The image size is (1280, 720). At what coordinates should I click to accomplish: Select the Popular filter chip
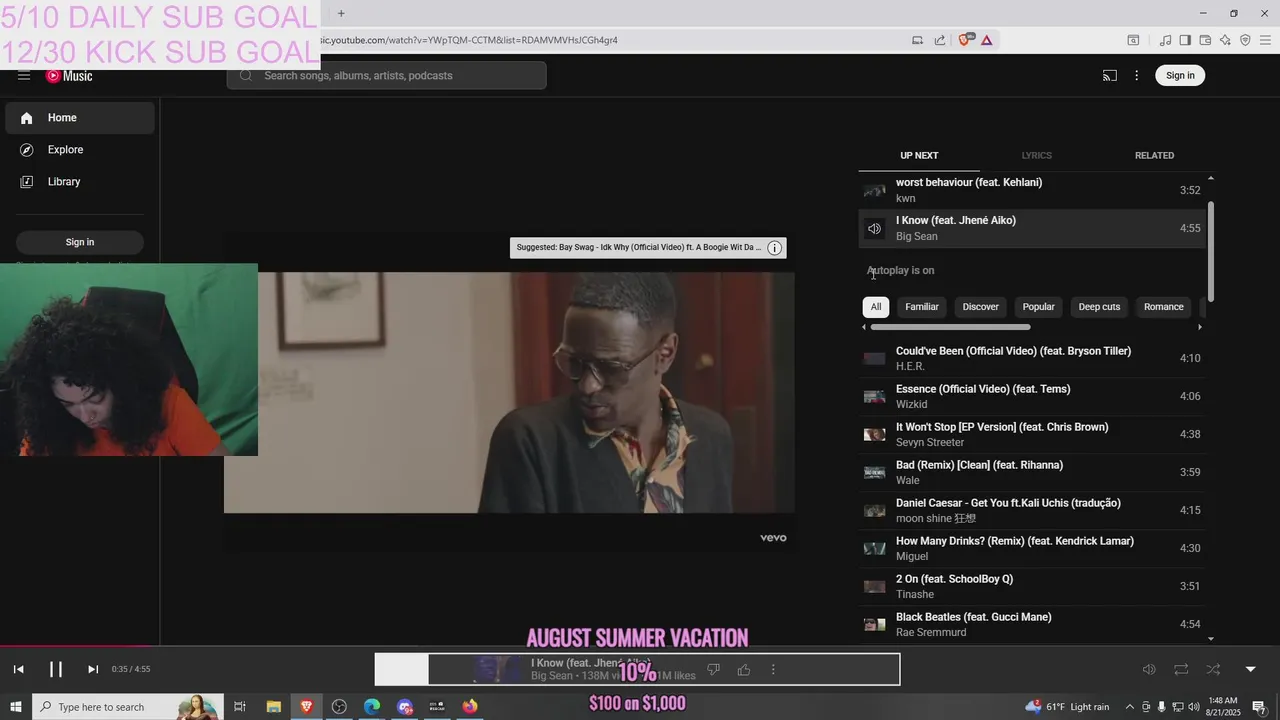point(1038,307)
